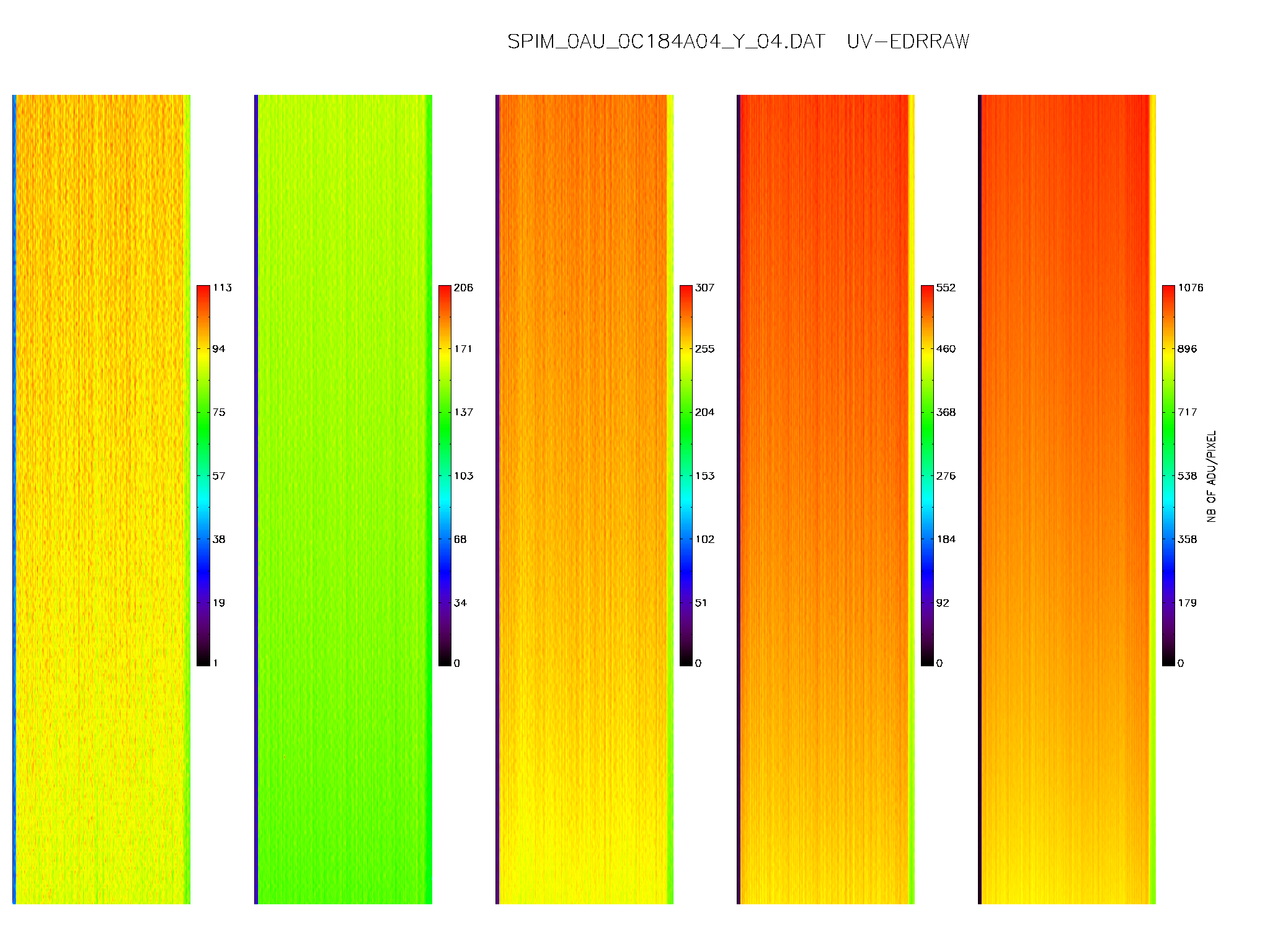Click the green second image panel

(x=343, y=499)
